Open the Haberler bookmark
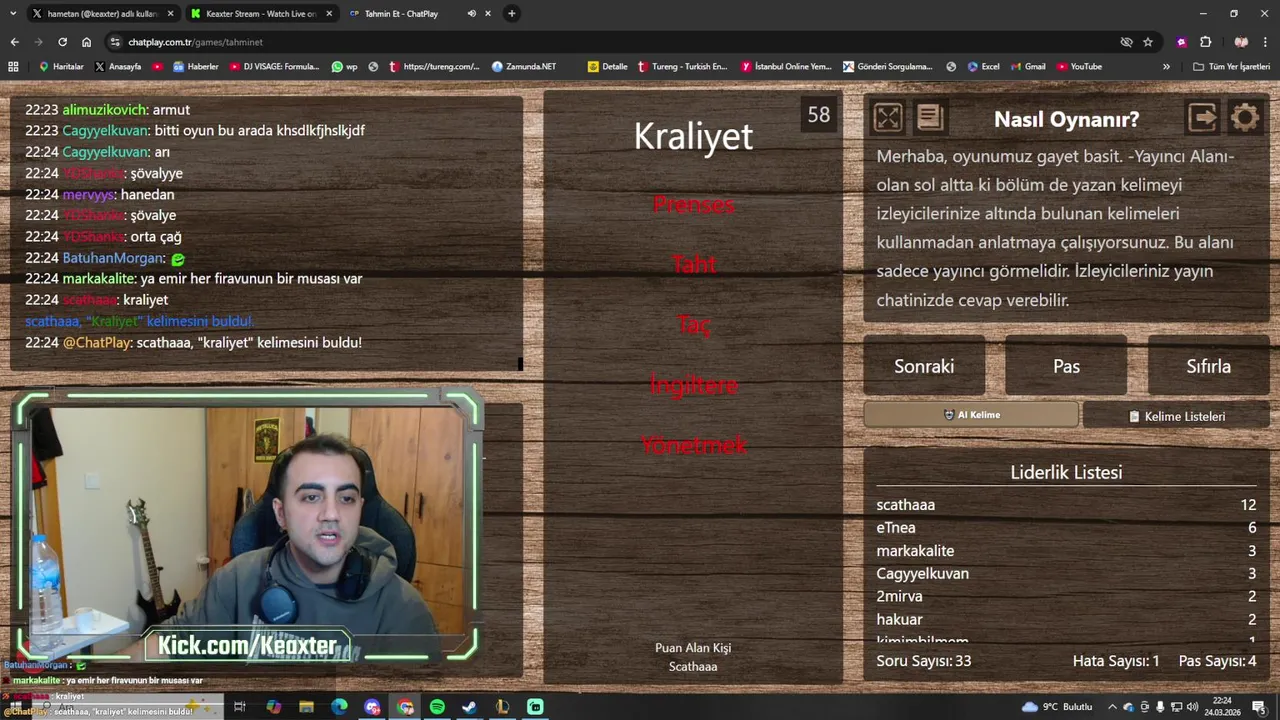Screen dimensions: 1280x720 click(x=196, y=67)
